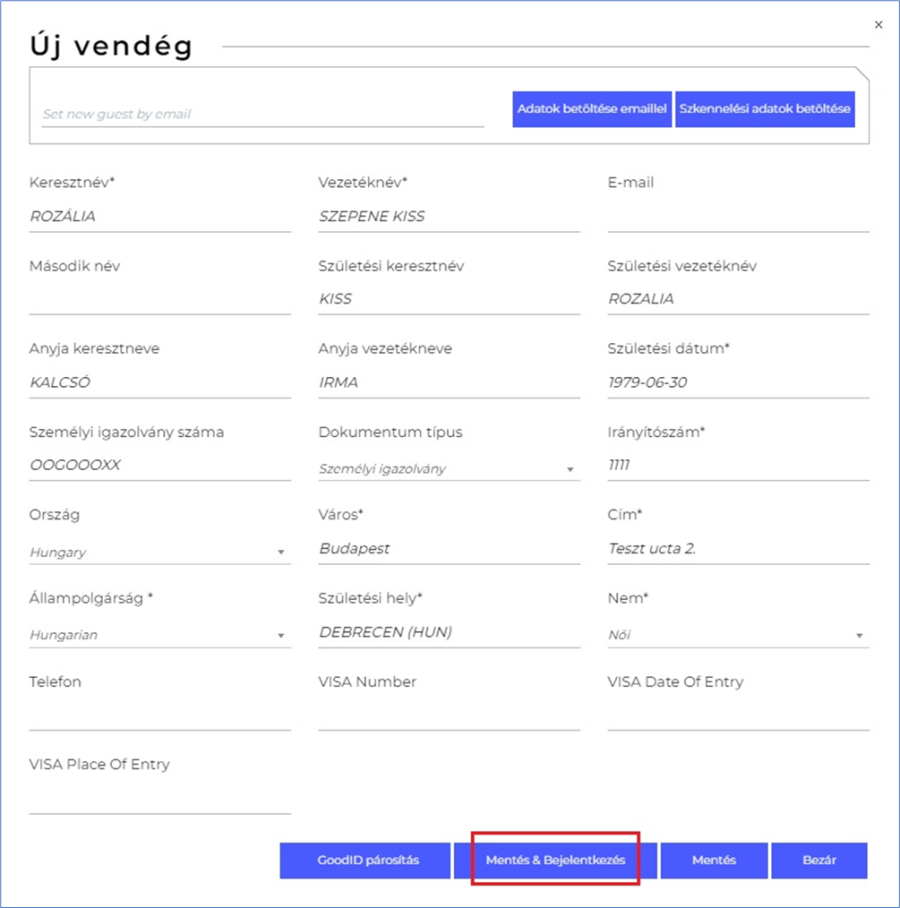
Task: Click the Vezetéknév field with SZEPENE KISS
Action: [448, 216]
